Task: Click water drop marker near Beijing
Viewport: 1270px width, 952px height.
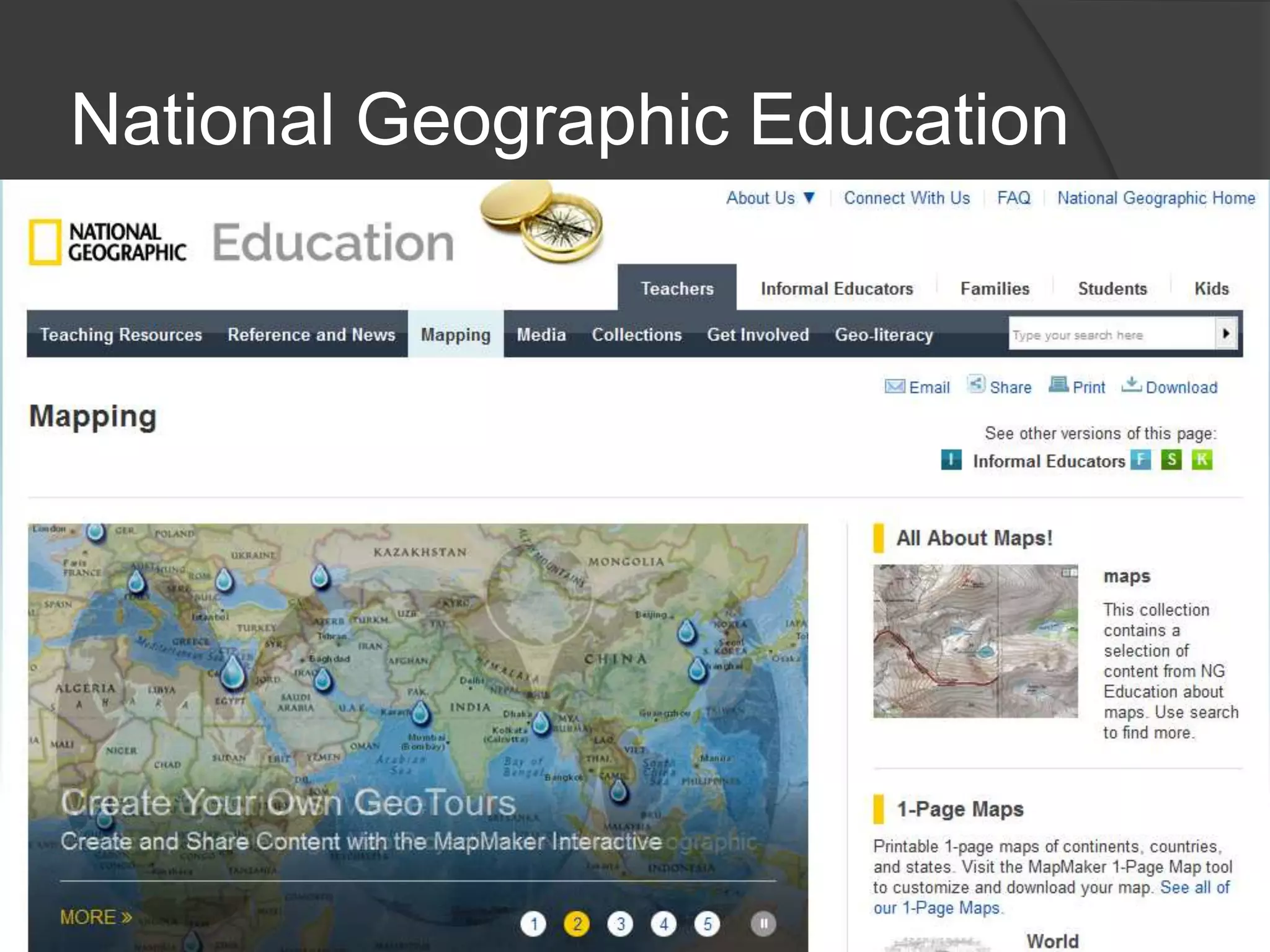Action: coord(686,632)
